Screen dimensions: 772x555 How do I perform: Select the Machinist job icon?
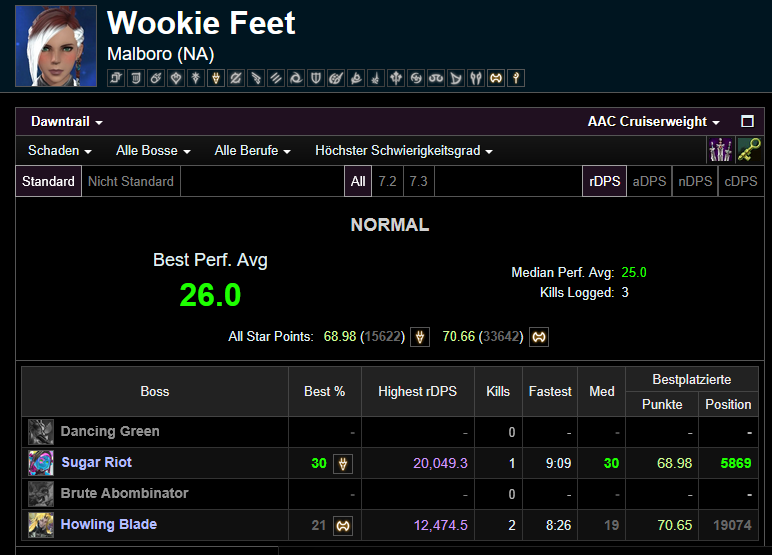(256, 78)
